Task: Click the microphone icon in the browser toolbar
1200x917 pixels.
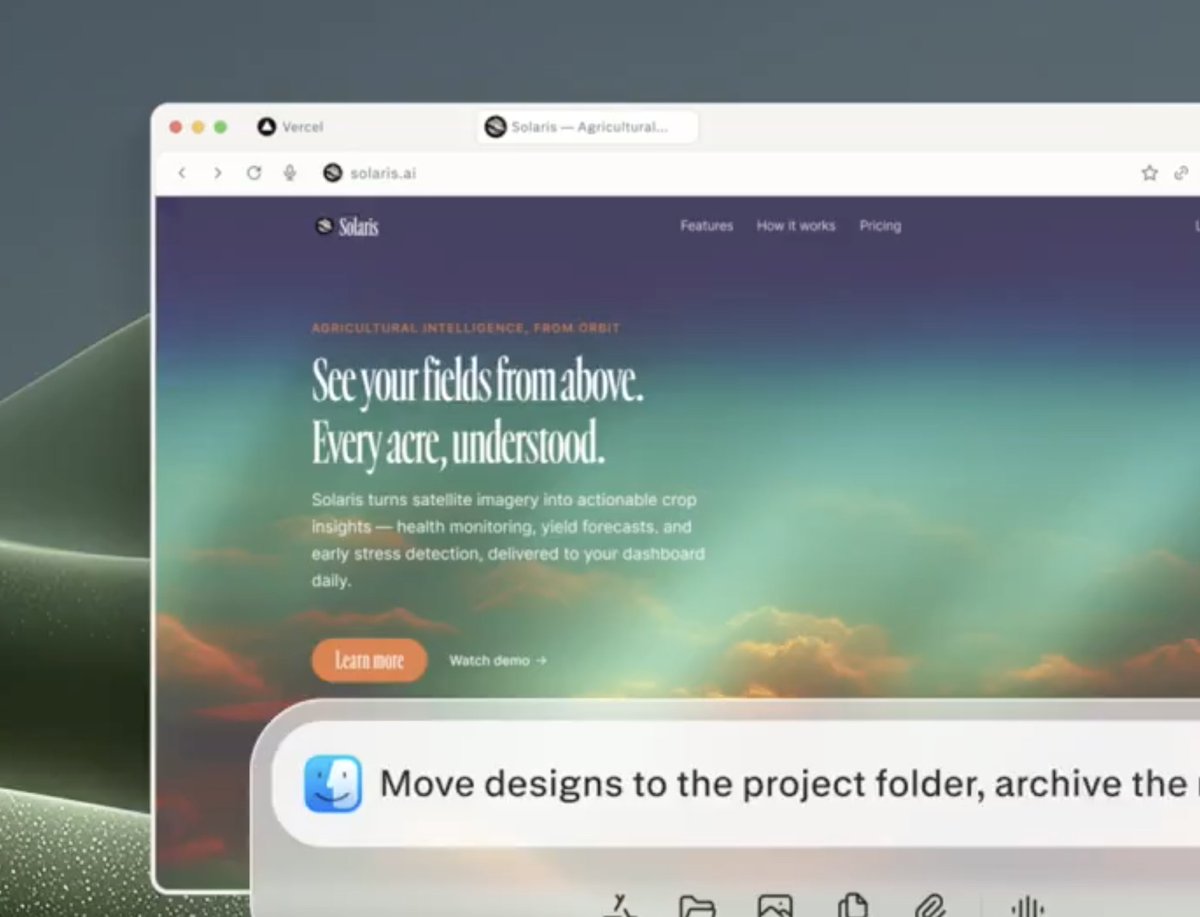Action: [290, 173]
